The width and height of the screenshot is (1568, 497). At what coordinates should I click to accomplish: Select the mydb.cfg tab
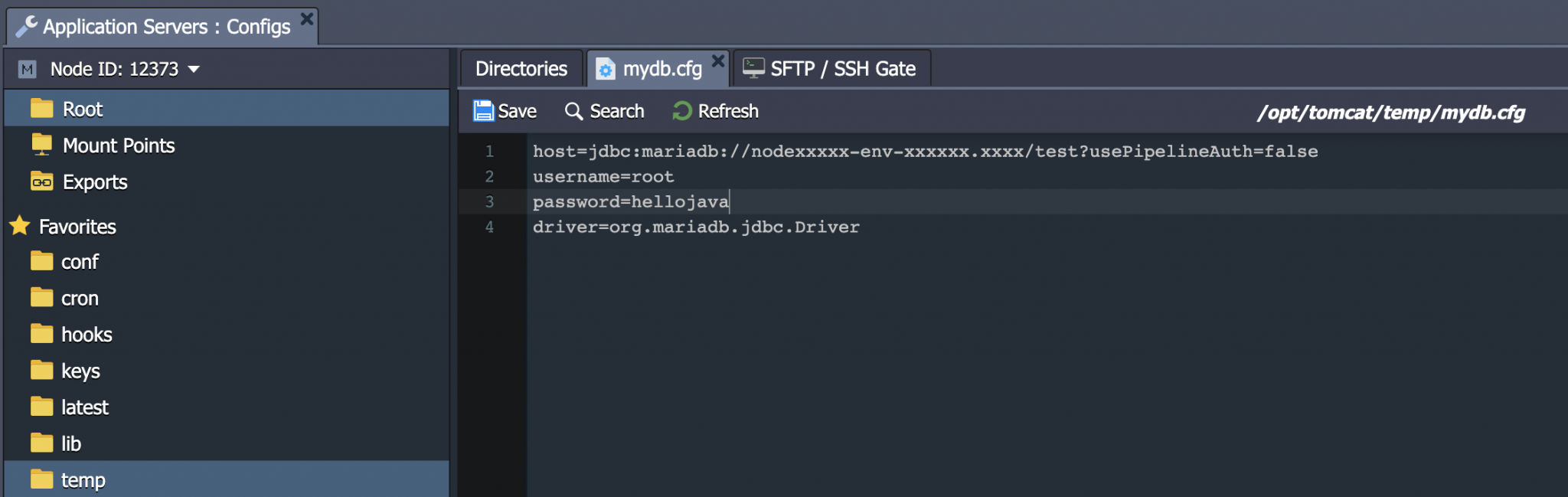click(661, 68)
